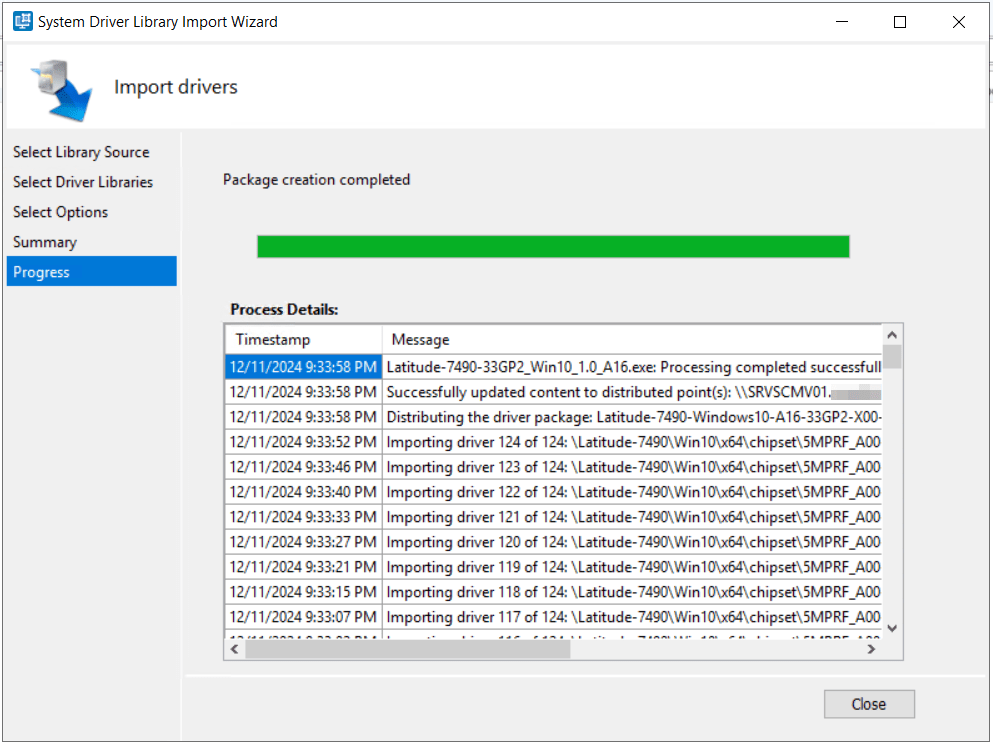Select the Progress step in the sidebar
The image size is (993, 746).
coord(42,272)
